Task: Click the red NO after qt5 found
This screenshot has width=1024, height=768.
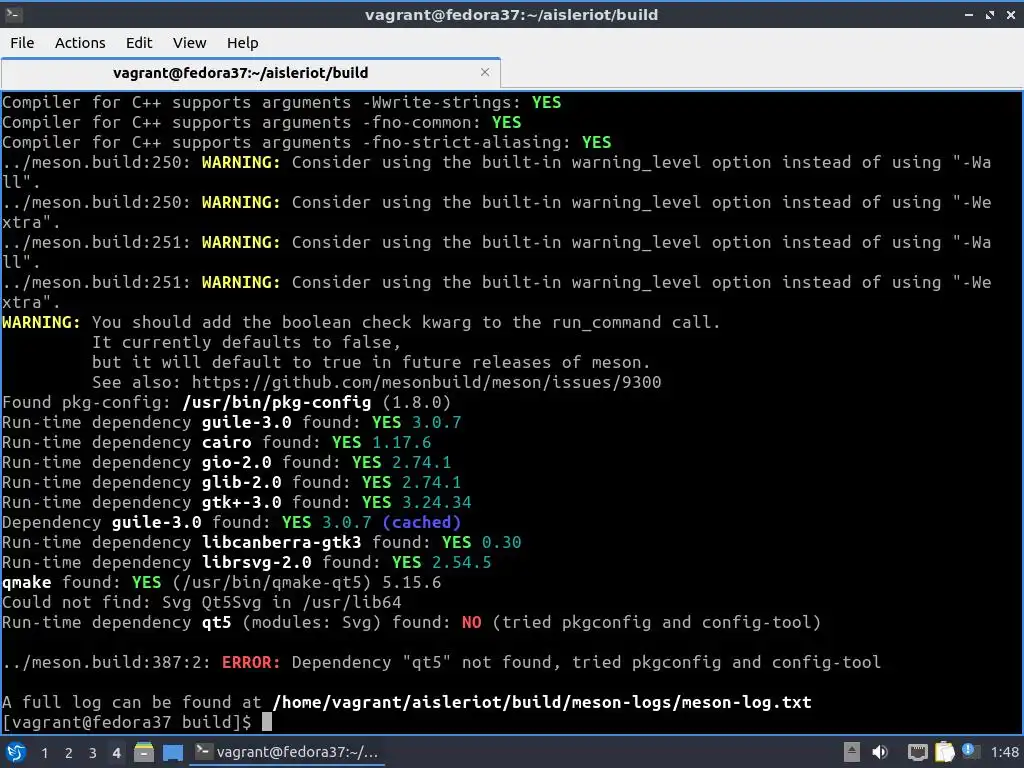Action: 472,622
